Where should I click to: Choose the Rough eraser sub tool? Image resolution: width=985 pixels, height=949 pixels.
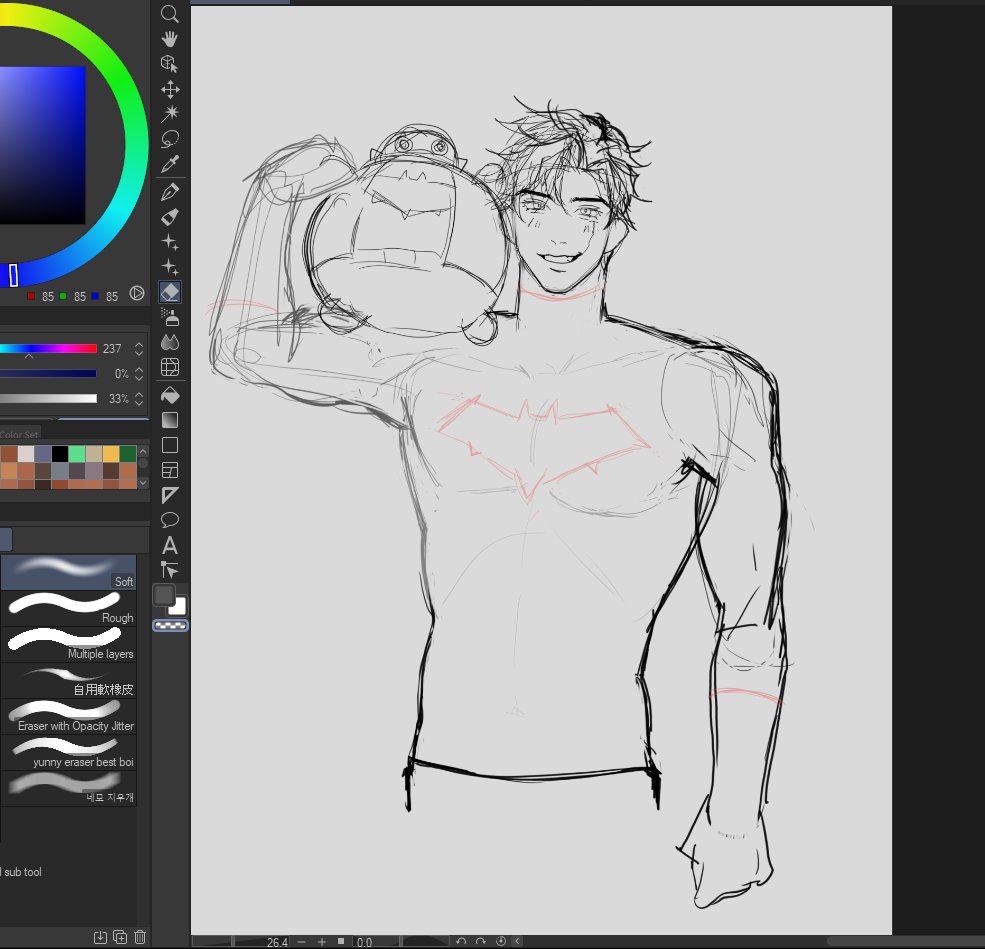[68, 609]
